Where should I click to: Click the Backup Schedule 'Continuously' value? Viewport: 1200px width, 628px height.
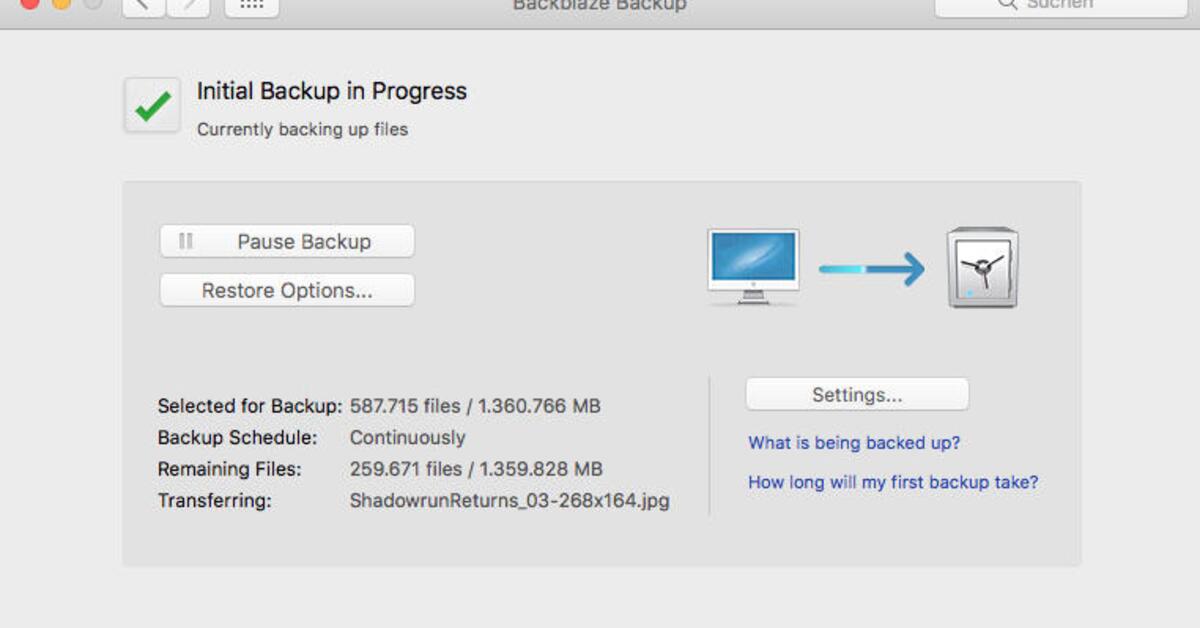tap(407, 438)
